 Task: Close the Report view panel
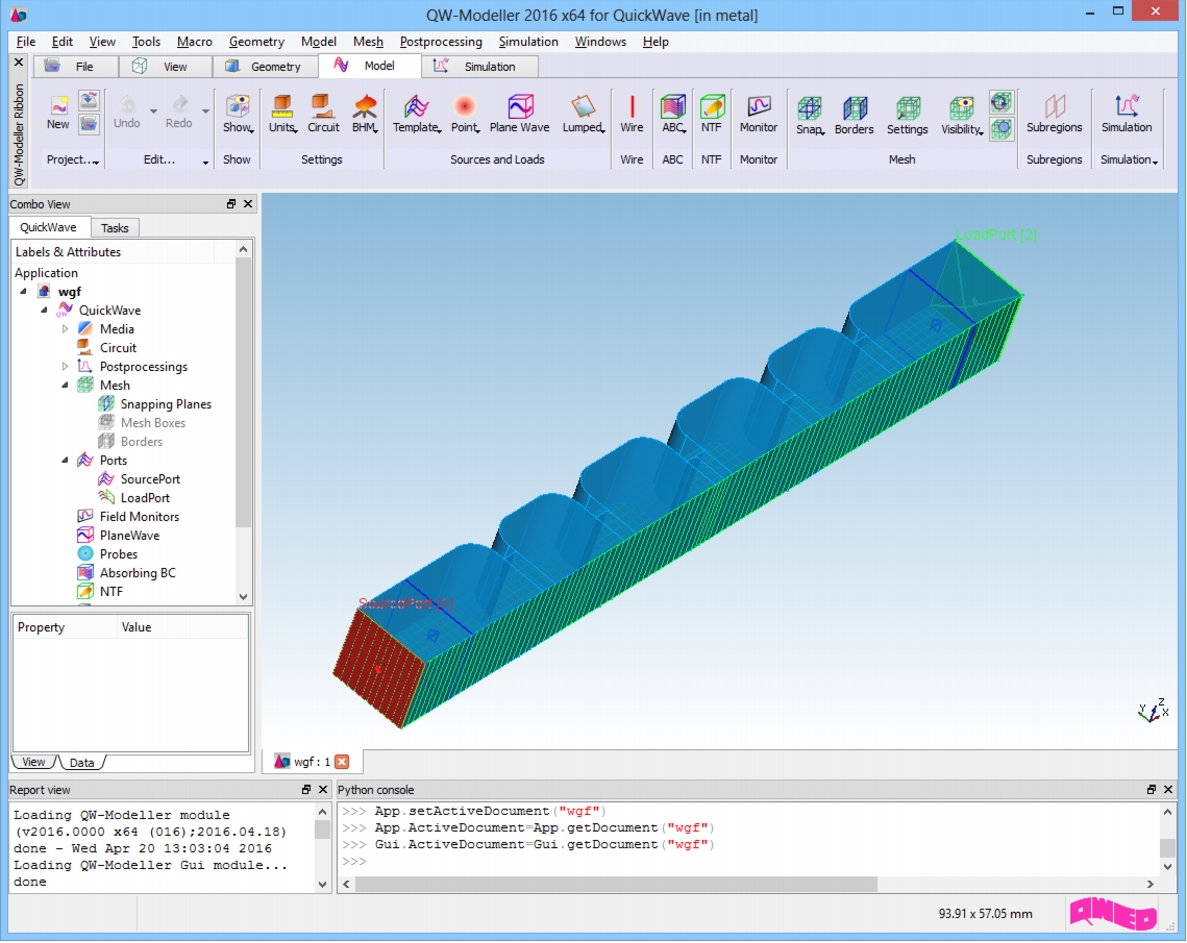click(322, 789)
